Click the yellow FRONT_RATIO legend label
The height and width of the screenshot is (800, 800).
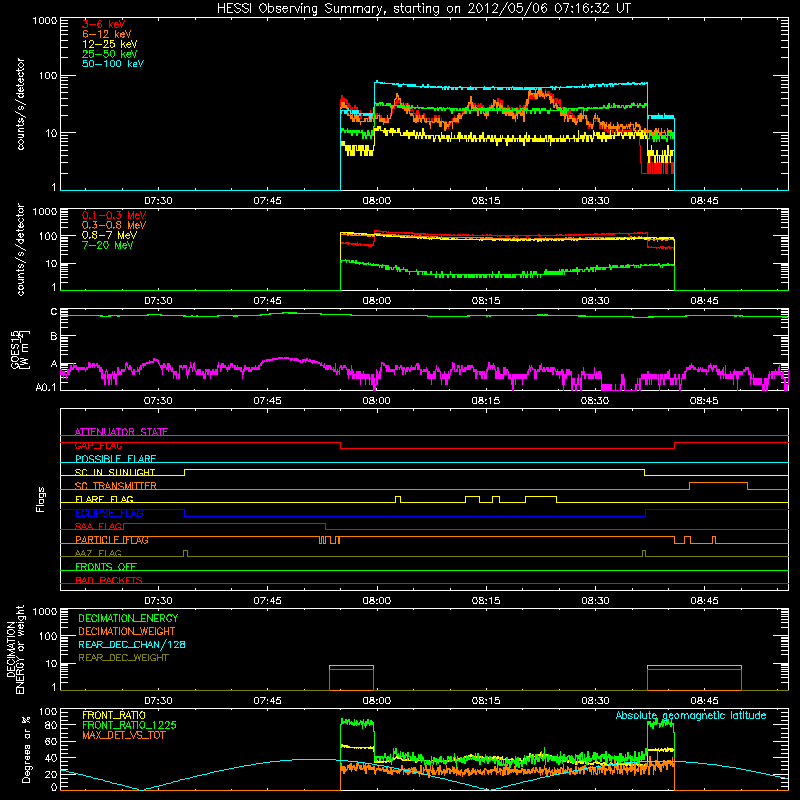point(114,715)
